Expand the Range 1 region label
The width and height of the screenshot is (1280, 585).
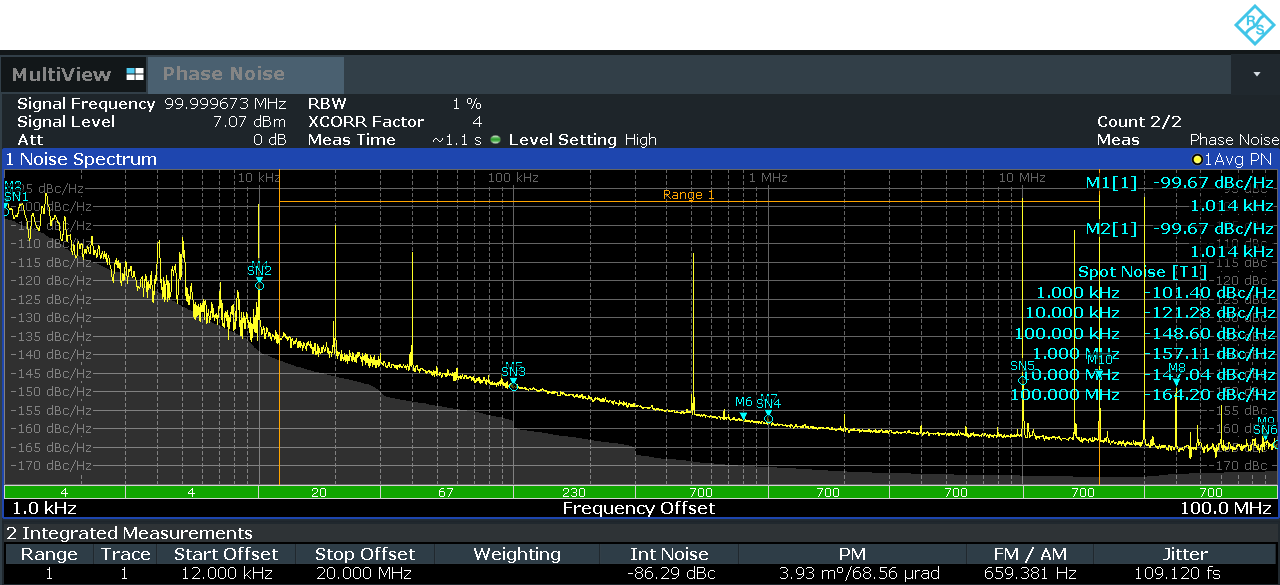[687, 194]
